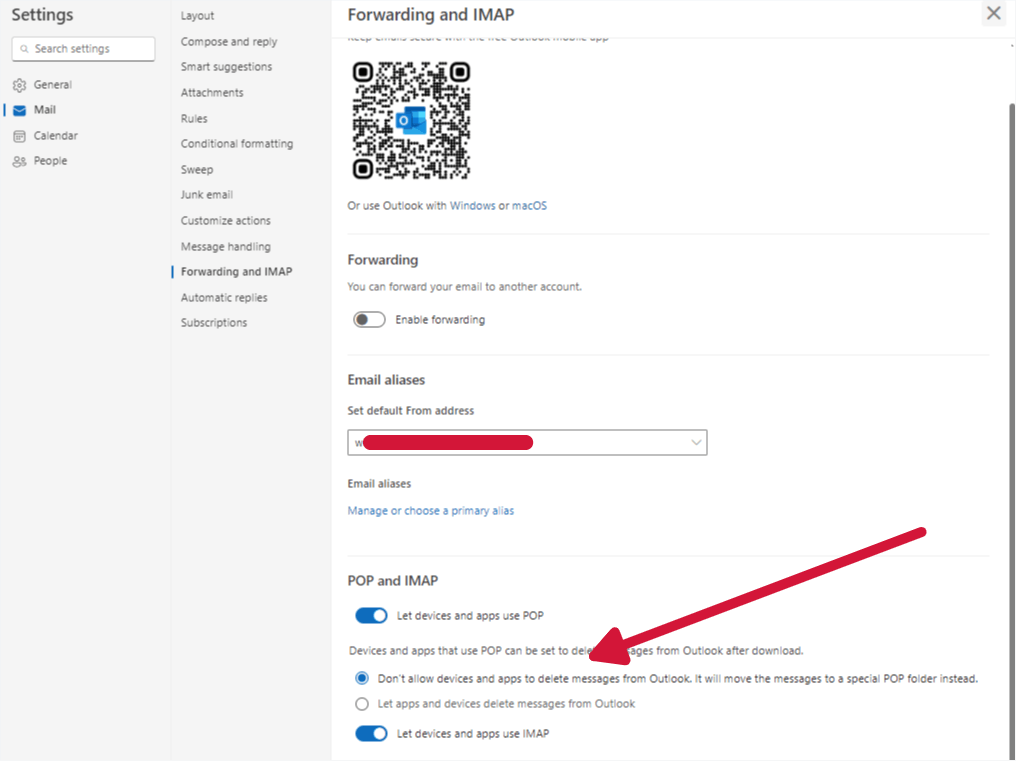Click the POP and IMAP heading
This screenshot has width=1016, height=761.
(x=393, y=581)
